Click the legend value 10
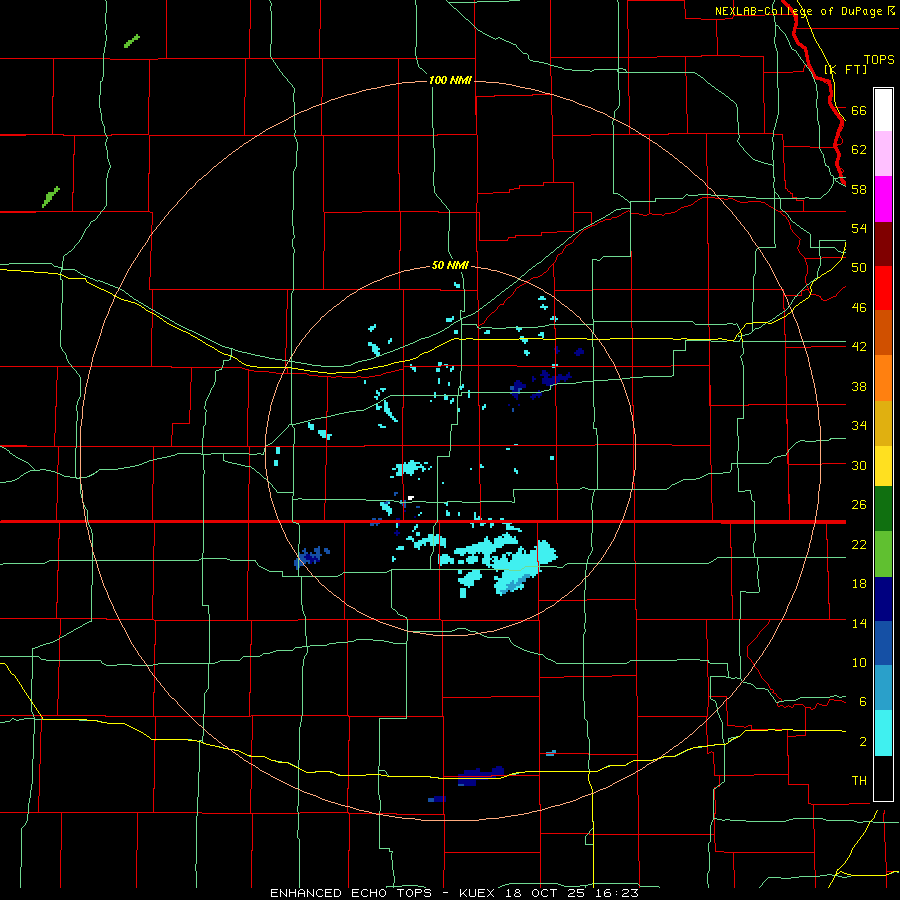Viewport: 900px width, 900px height. (859, 662)
